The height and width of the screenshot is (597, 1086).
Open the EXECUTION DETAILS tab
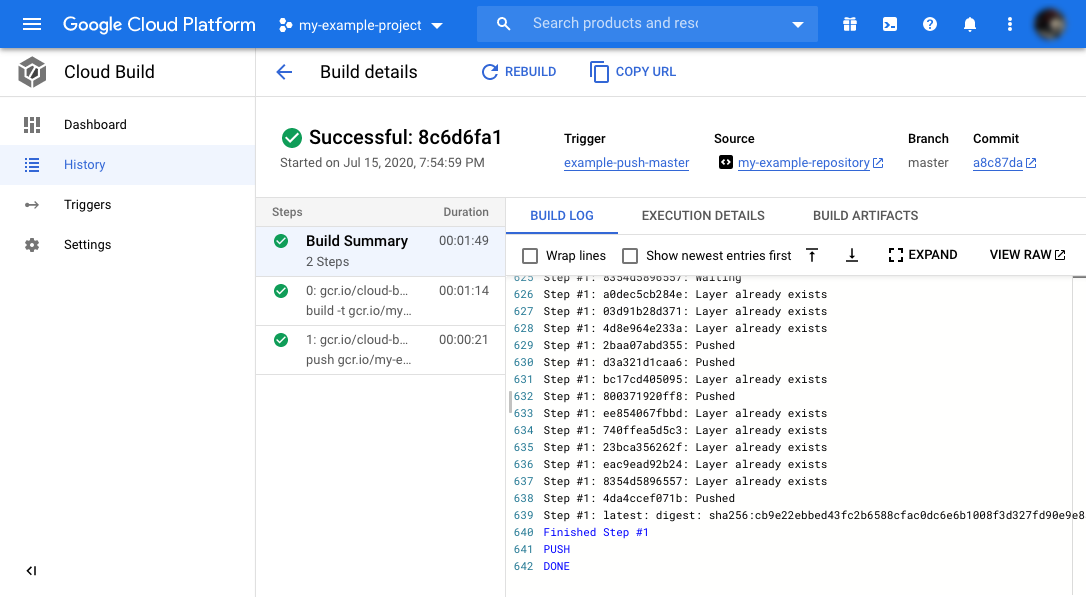(x=703, y=215)
